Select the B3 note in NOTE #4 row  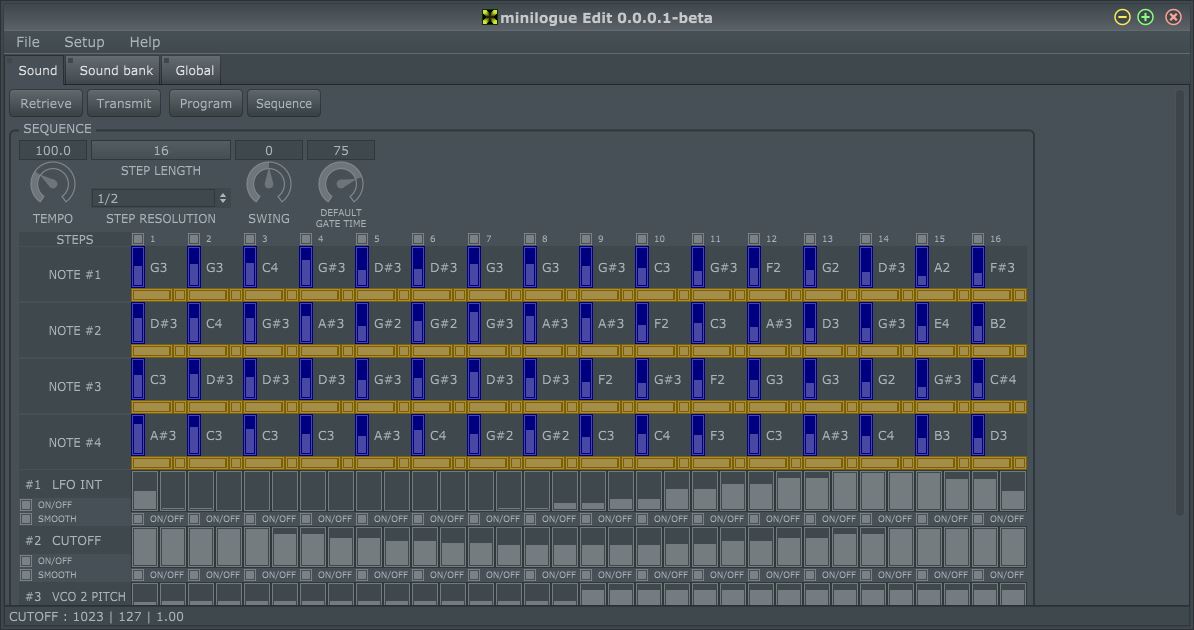(x=942, y=436)
